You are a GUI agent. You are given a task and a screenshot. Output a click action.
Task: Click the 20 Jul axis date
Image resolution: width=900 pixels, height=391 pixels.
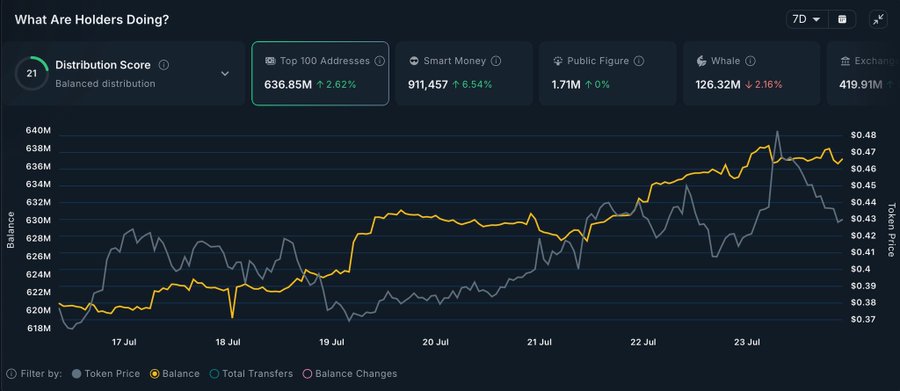[436, 342]
